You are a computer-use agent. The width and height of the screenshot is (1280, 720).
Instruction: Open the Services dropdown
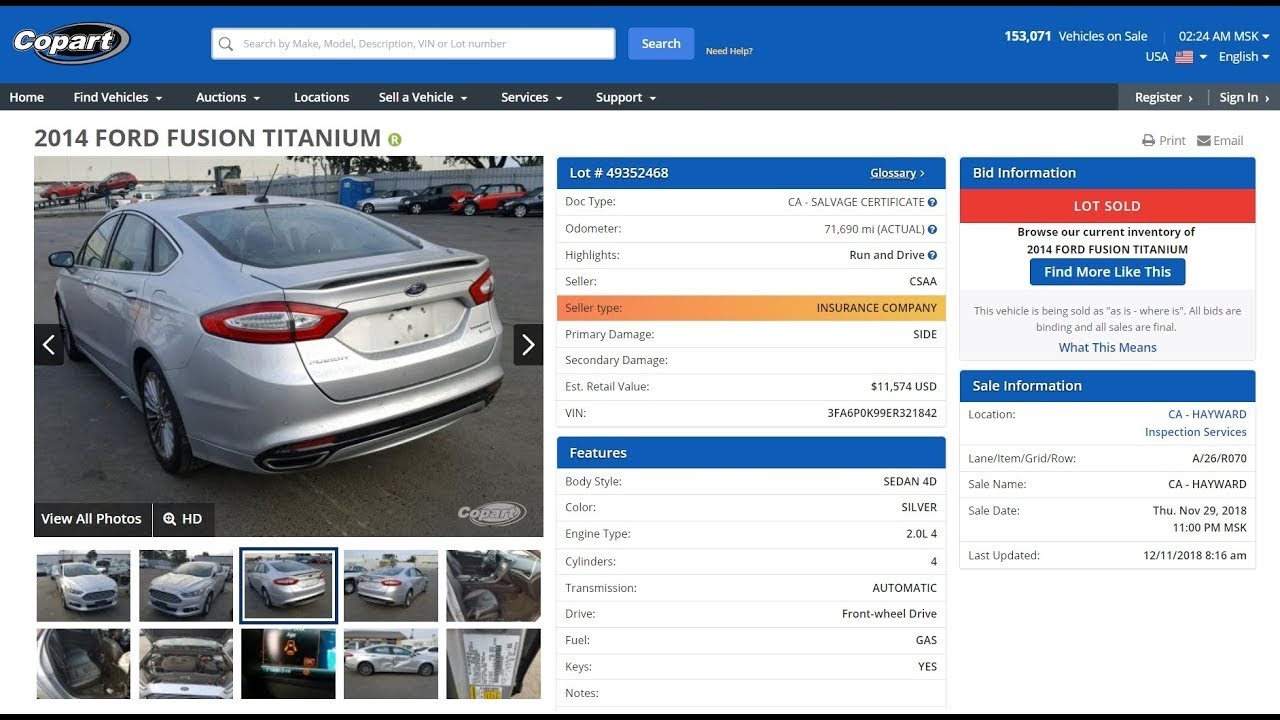532,97
